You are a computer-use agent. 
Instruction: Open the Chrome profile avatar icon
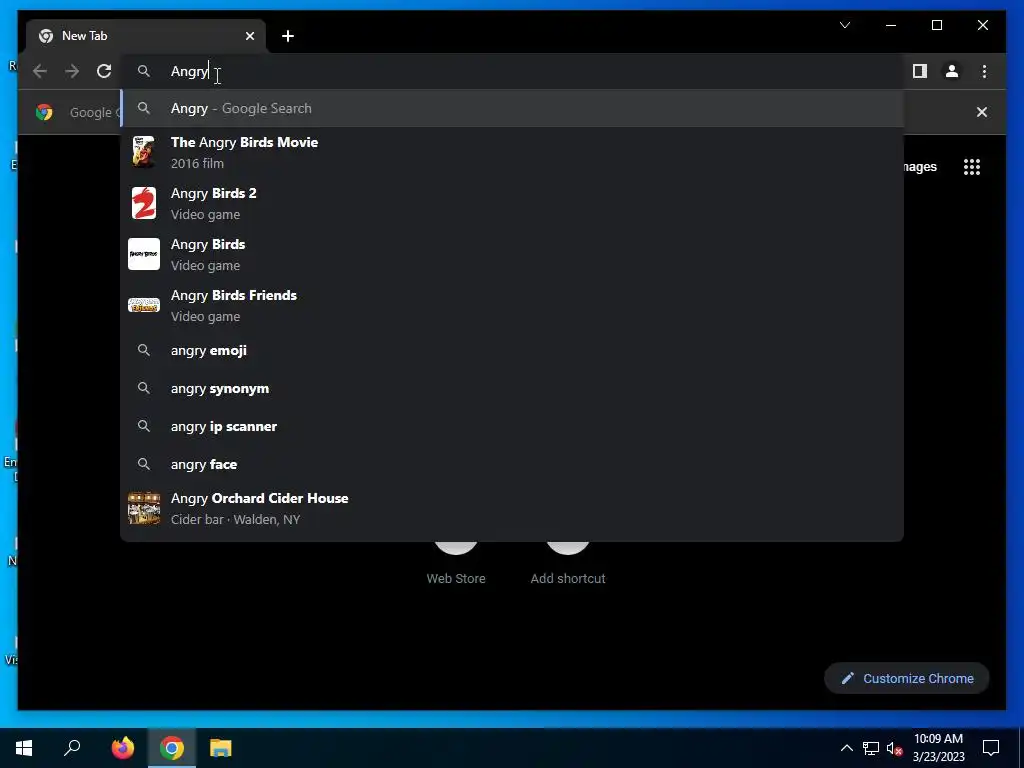pos(952,71)
